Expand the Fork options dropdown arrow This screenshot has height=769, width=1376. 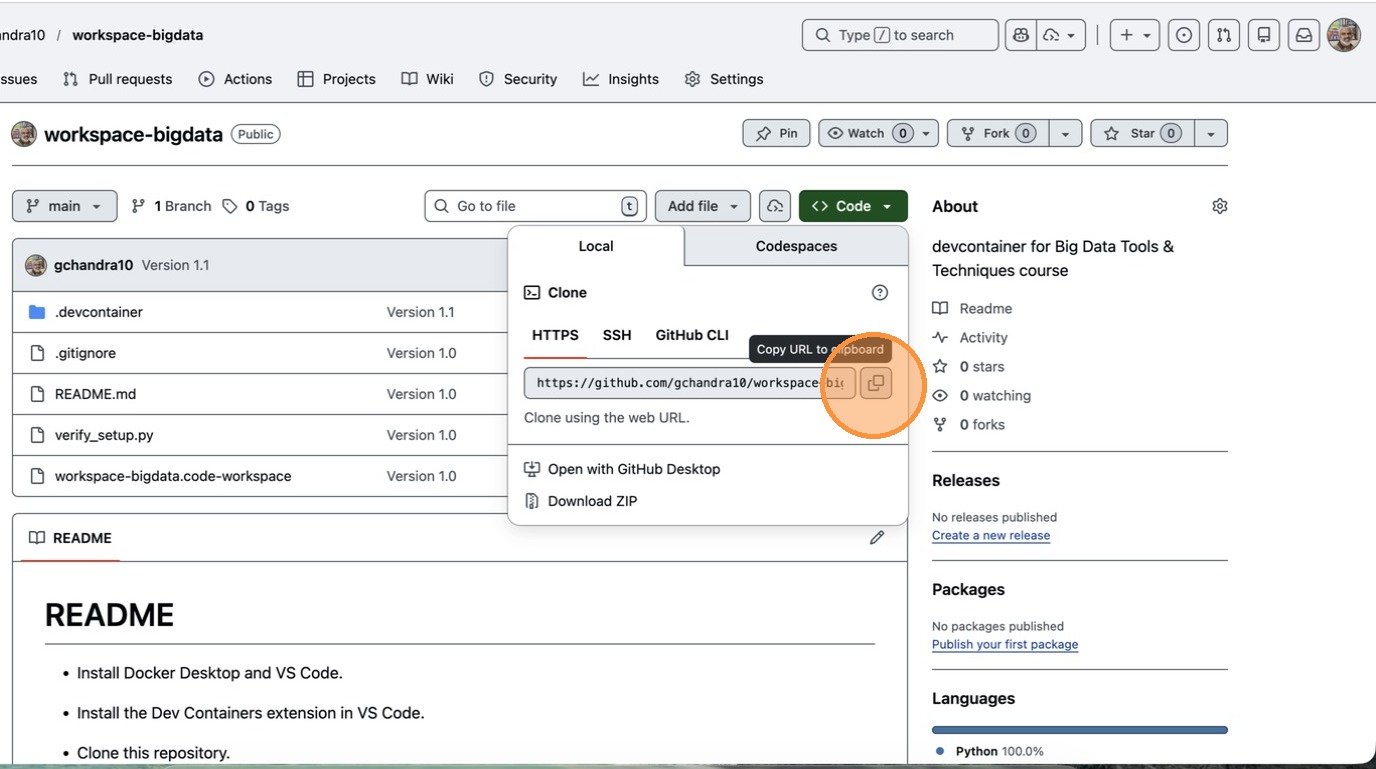click(1065, 133)
